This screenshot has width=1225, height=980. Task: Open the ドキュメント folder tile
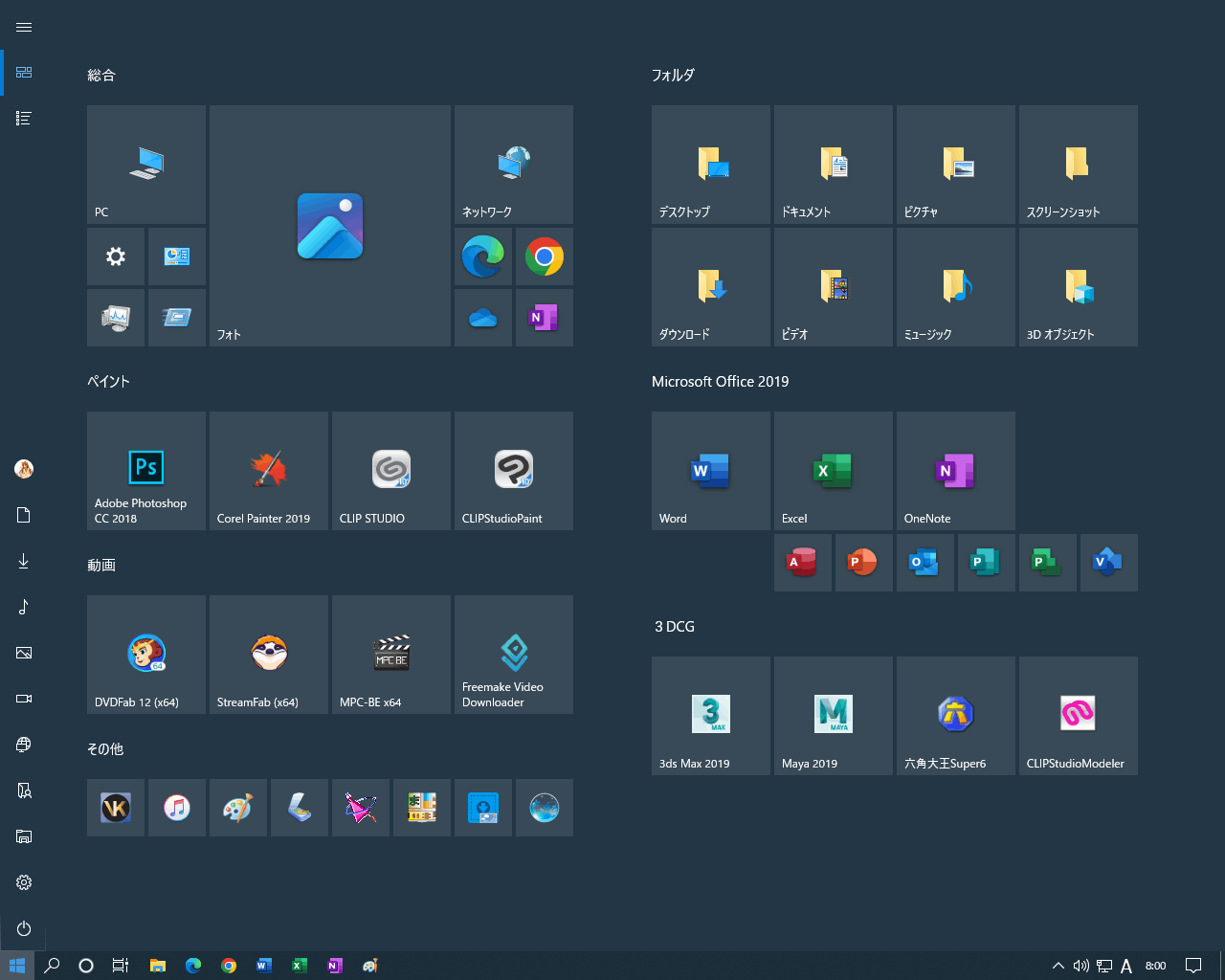click(x=834, y=165)
